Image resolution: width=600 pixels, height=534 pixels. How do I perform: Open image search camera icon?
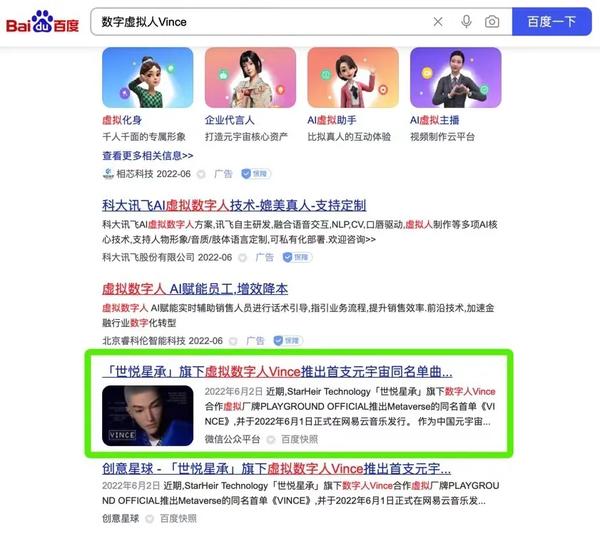492,22
